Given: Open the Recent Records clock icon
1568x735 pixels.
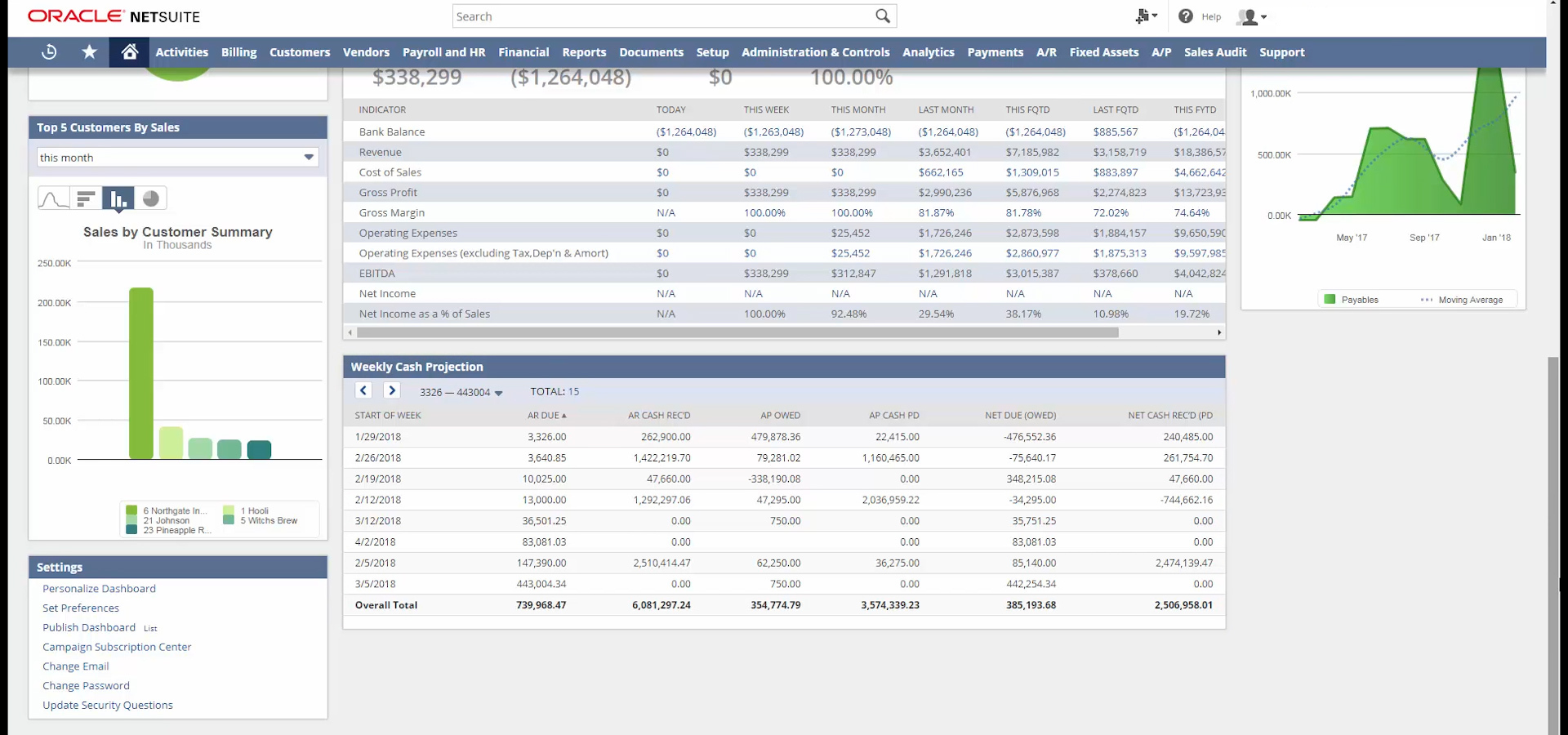Looking at the screenshot, I should point(49,52).
